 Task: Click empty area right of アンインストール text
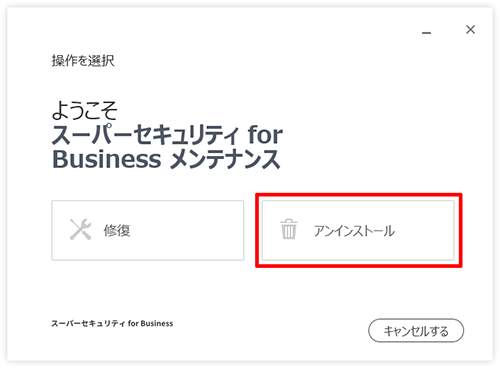click(x=424, y=230)
